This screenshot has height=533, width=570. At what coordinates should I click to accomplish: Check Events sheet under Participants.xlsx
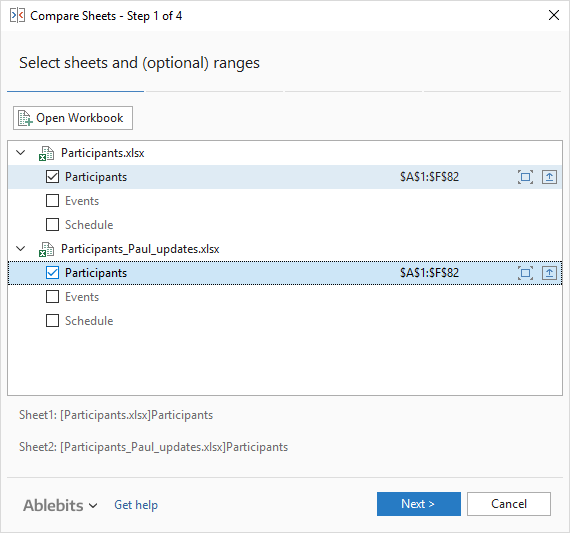pos(52,201)
